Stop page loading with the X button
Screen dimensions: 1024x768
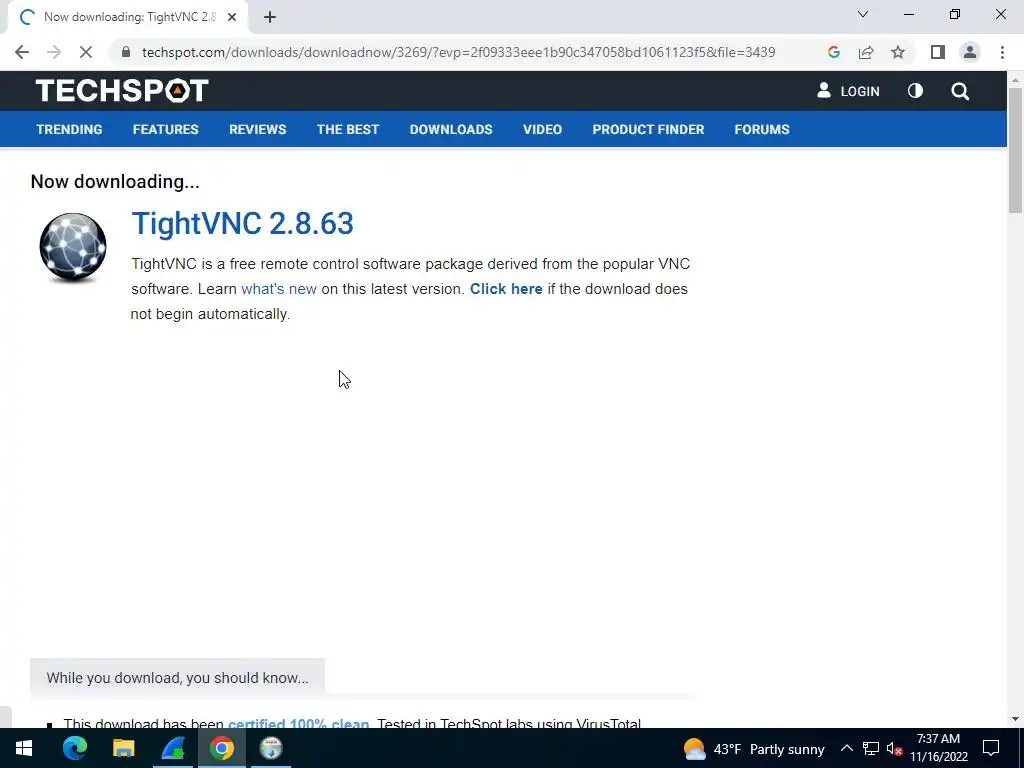pyautogui.click(x=86, y=52)
